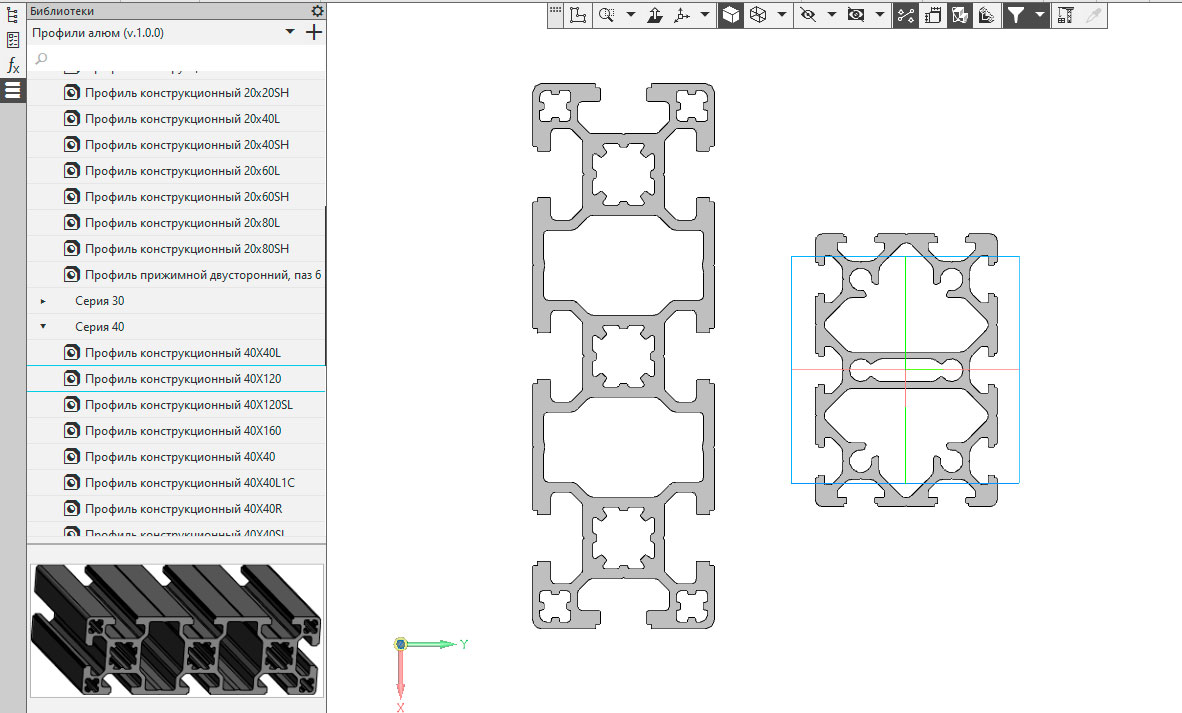Image resolution: width=1182 pixels, height=713 pixels.
Task: Select Профиль конструкционный 40X160
Action: pos(183,431)
